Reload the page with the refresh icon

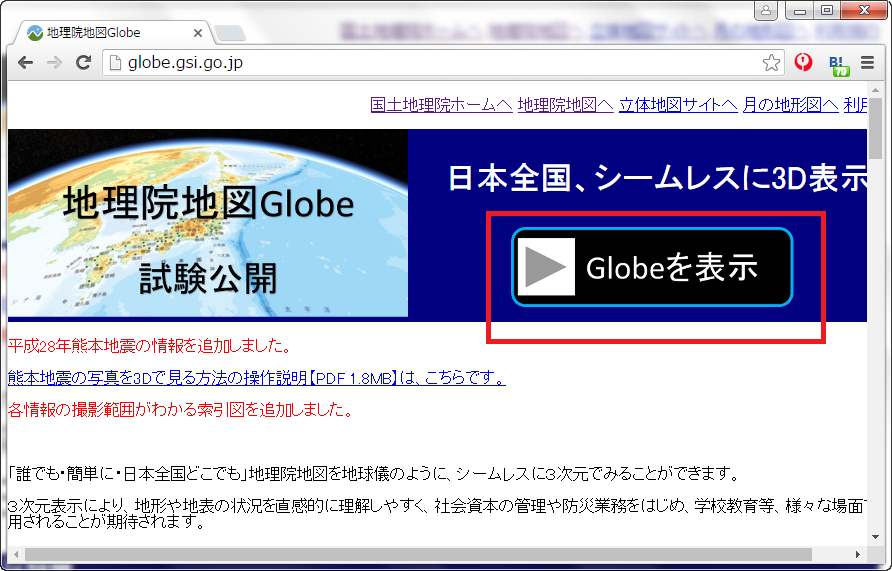coord(84,63)
